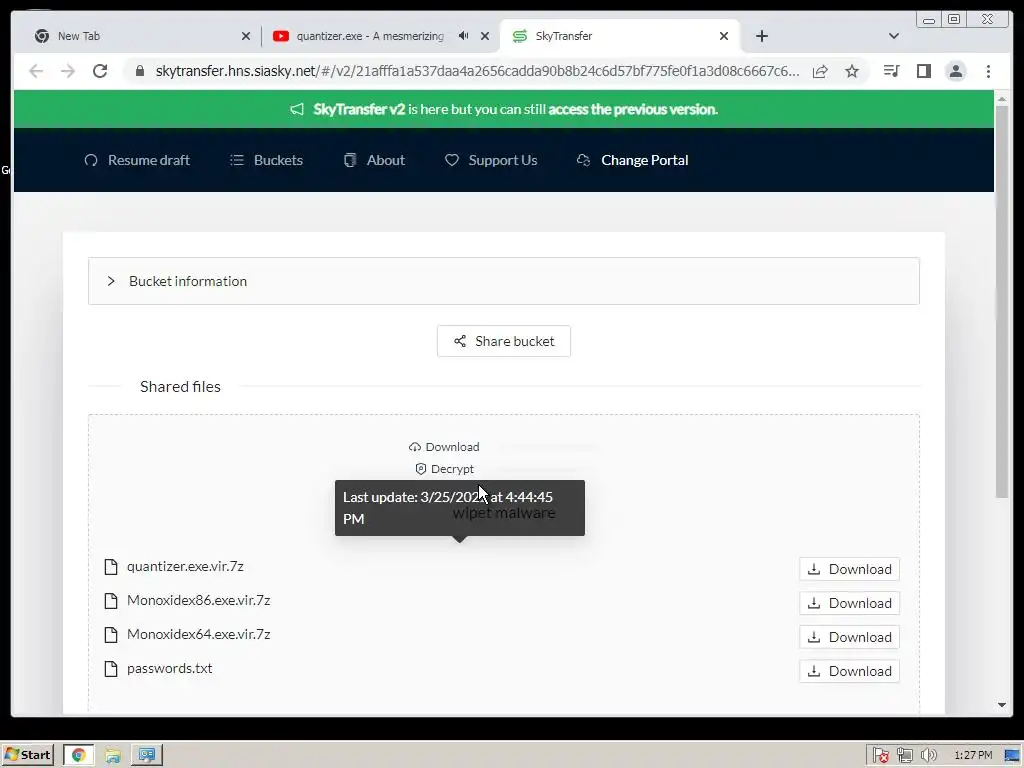
Task: Expand the Bucket information panel
Action: pos(504,281)
